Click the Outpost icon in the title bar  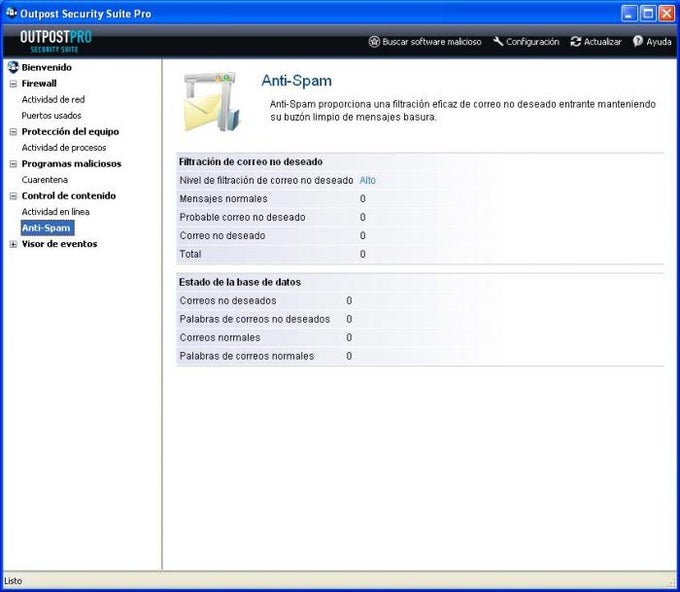tap(11, 13)
